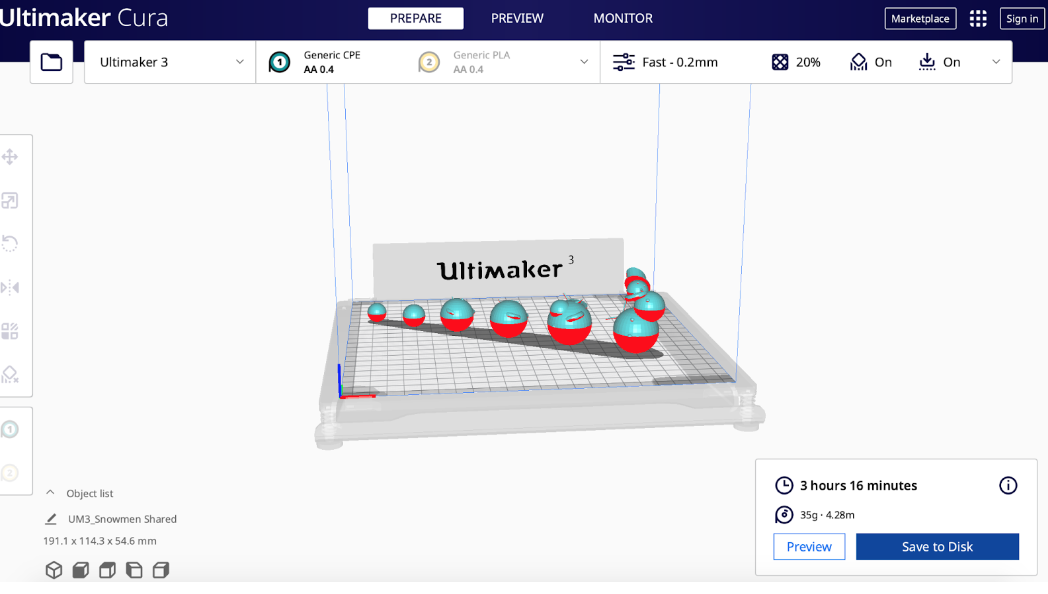Click the profile settings sliders icon
The image size is (1048, 594).
[x=624, y=62]
